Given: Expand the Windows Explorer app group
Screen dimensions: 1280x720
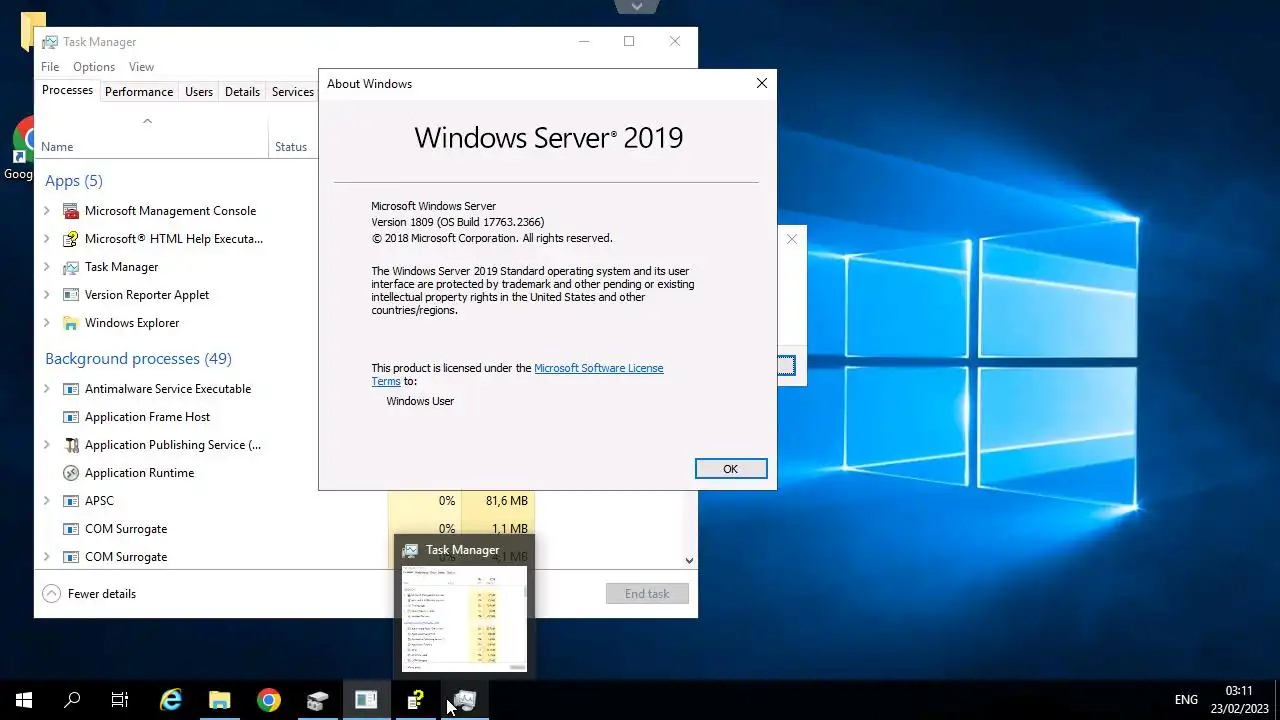Looking at the screenshot, I should (x=47, y=323).
